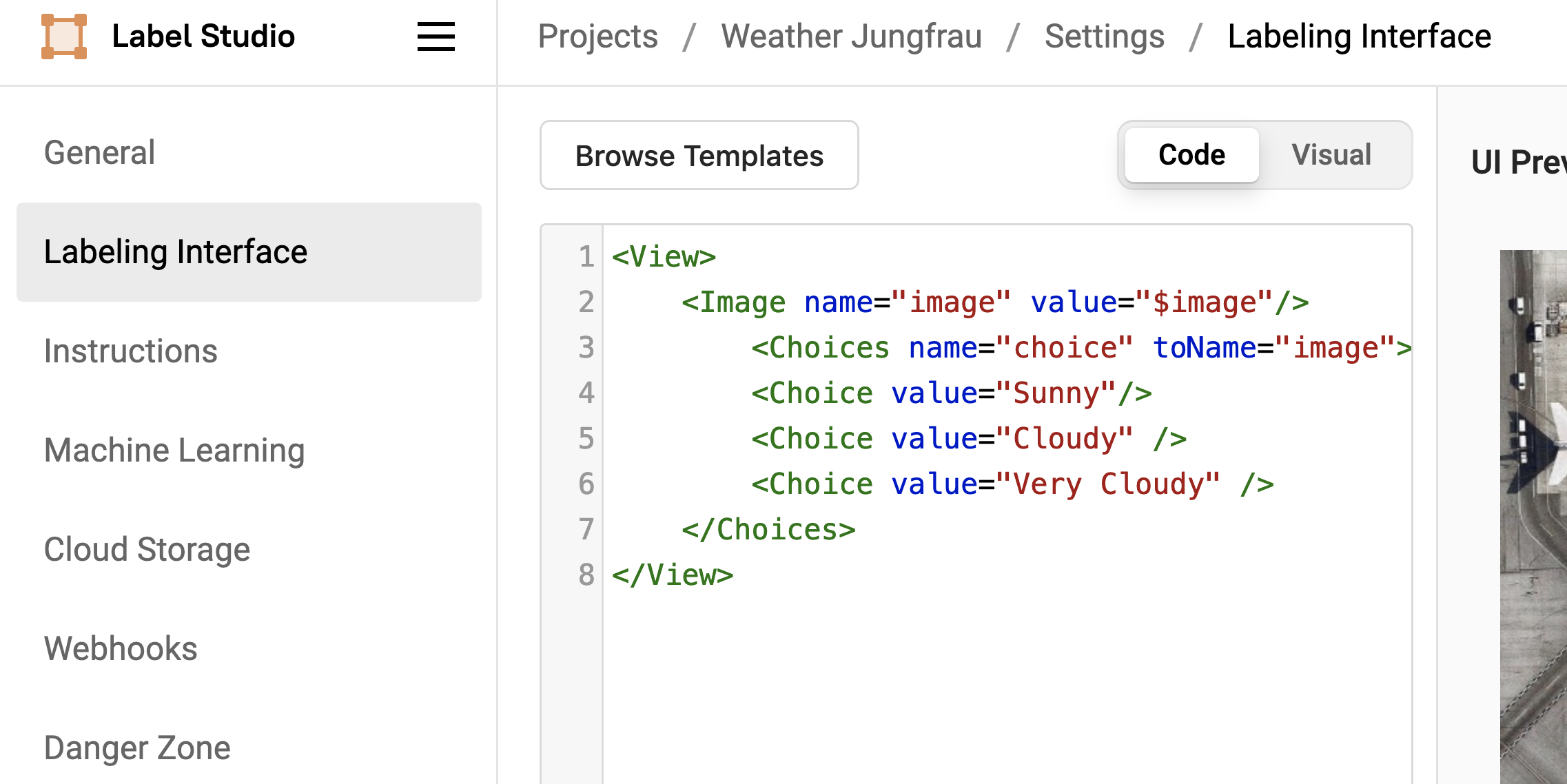The width and height of the screenshot is (1567, 784).
Task: Click the UI Preview aerial image
Action: tap(1533, 517)
